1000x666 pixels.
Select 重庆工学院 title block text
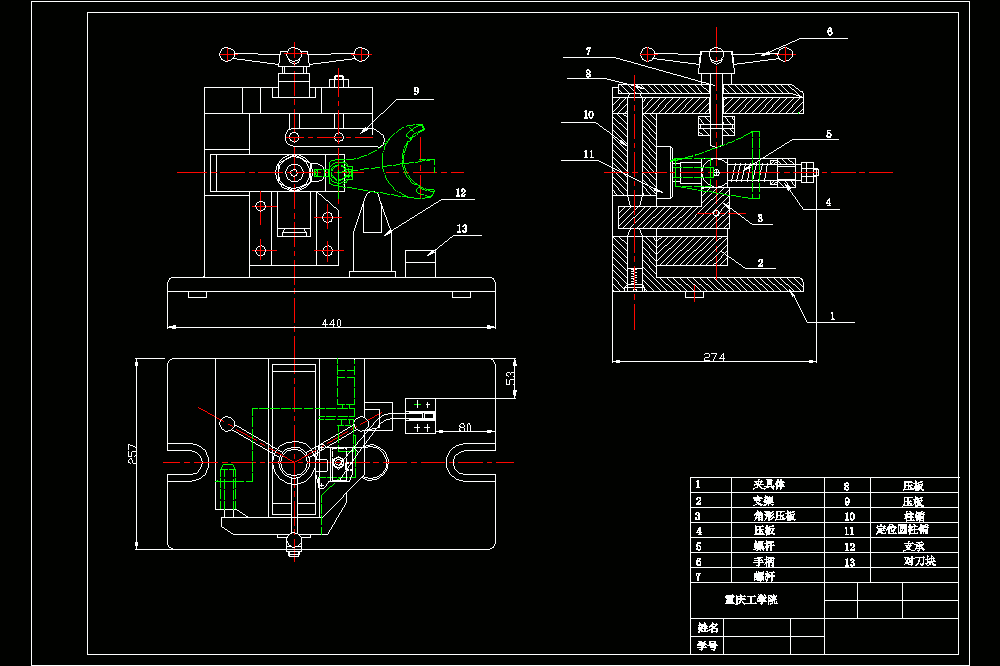point(751,600)
